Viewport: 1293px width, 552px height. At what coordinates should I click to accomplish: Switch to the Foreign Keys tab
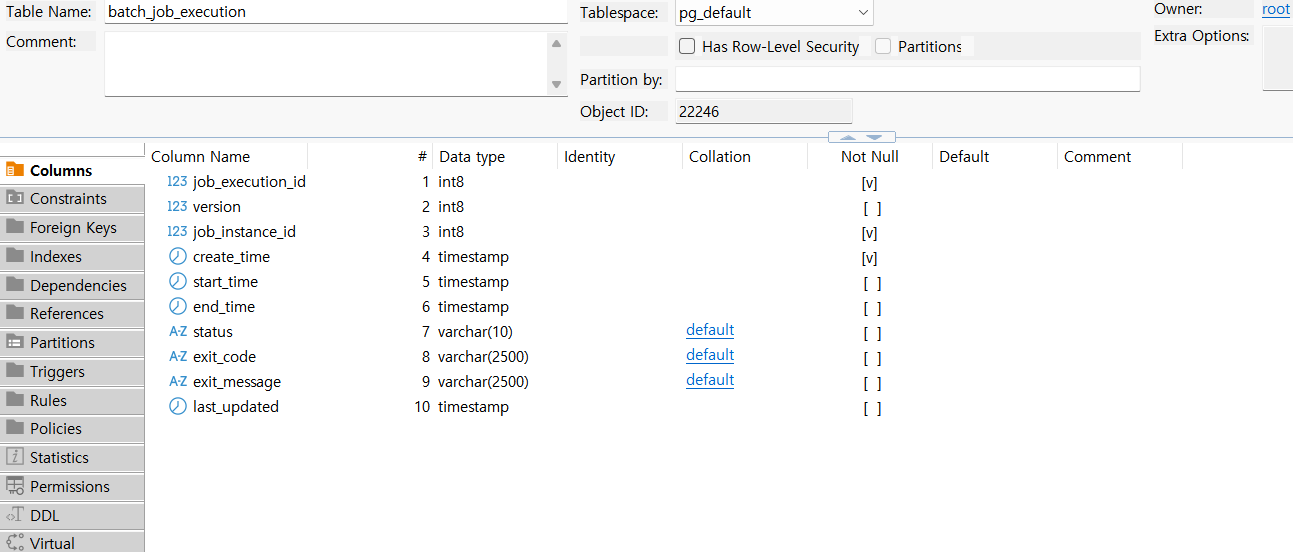[x=72, y=227]
